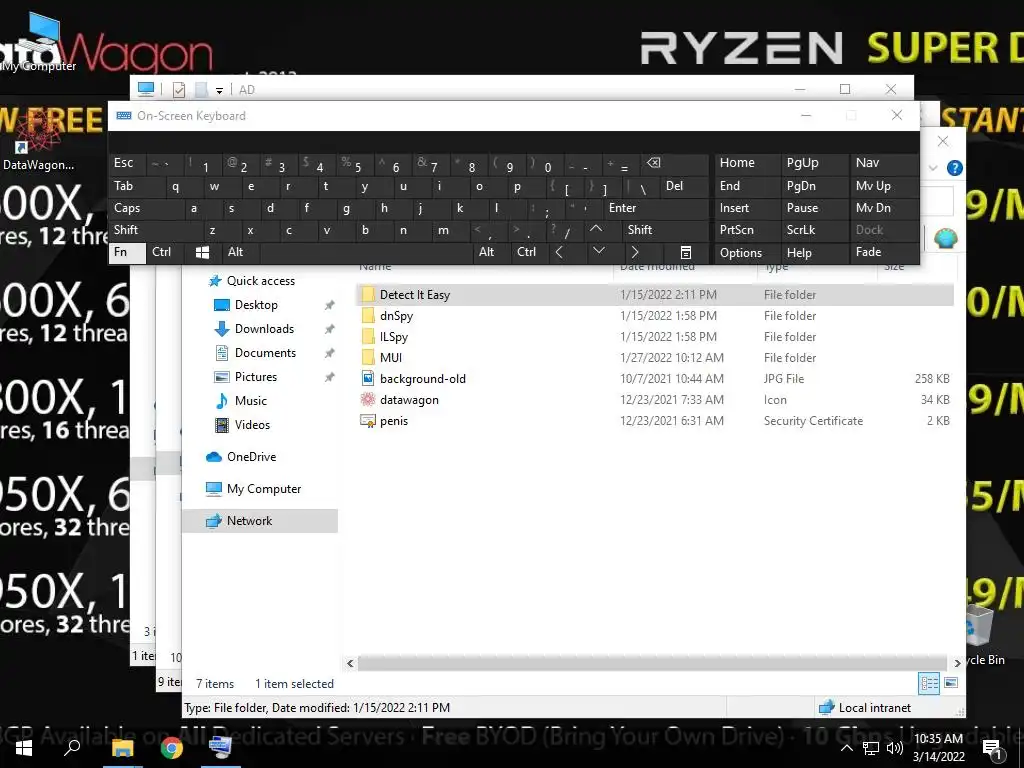The width and height of the screenshot is (1024, 768).
Task: Click the Explorer help question mark icon
Action: click(x=954, y=168)
